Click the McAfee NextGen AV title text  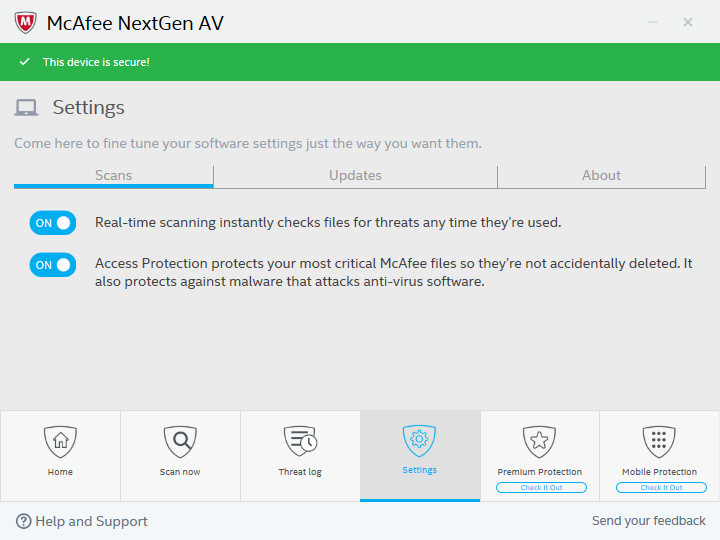tap(135, 23)
